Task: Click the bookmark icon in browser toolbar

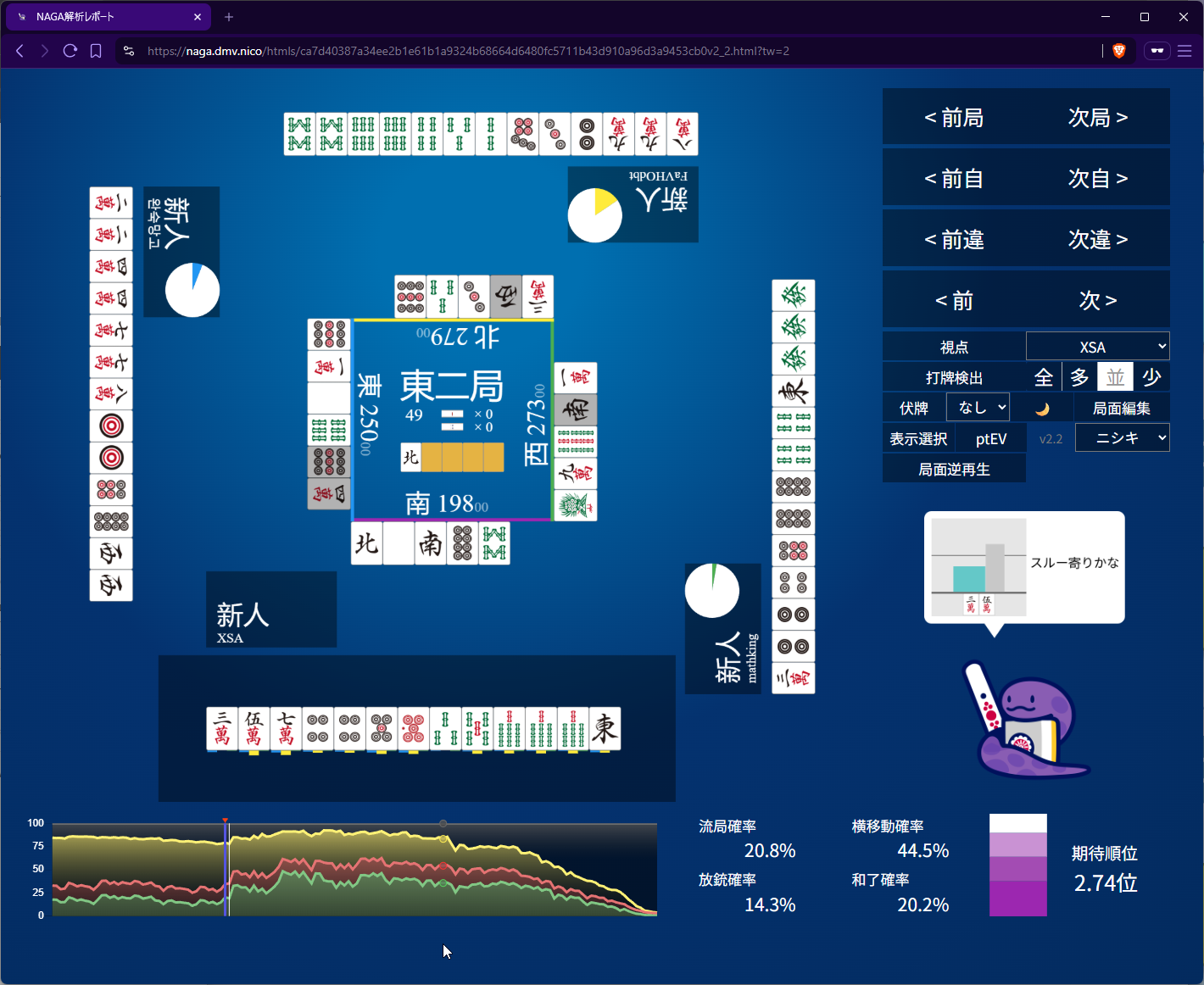Action: coord(96,51)
